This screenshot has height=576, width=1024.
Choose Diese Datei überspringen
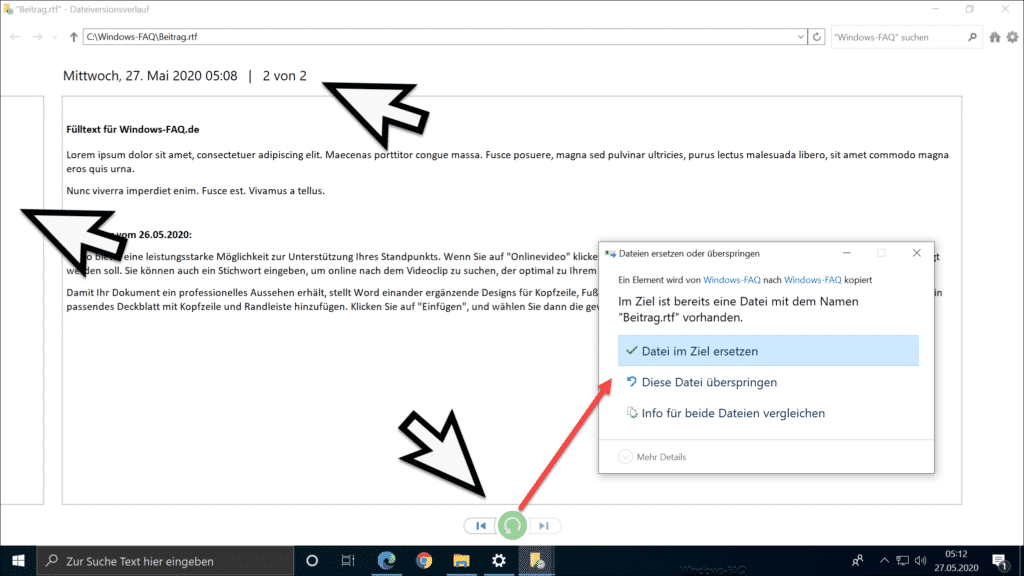[x=768, y=382]
